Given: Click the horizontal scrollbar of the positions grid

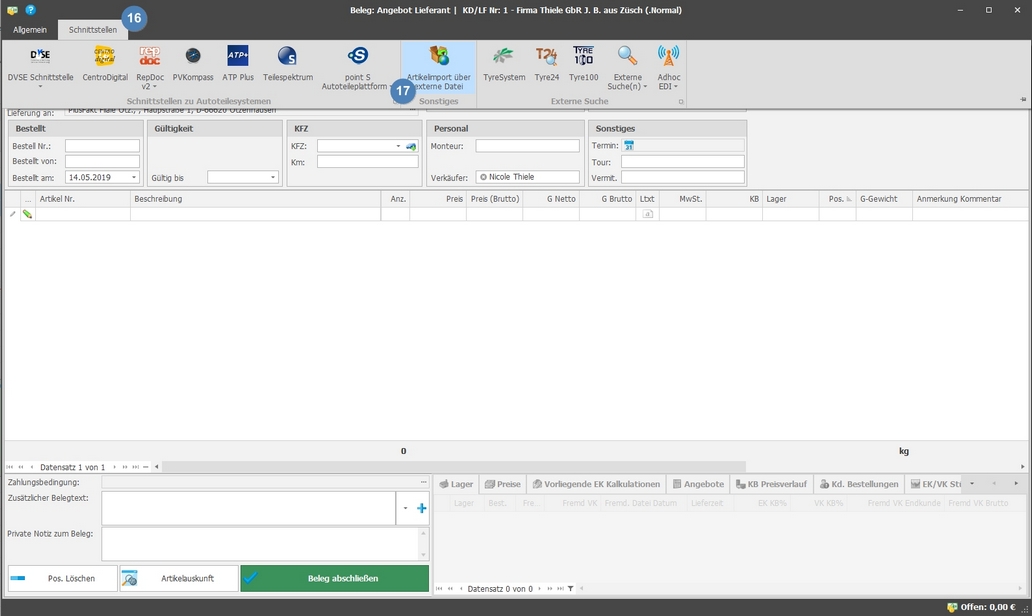Looking at the screenshot, I should pos(454,467).
